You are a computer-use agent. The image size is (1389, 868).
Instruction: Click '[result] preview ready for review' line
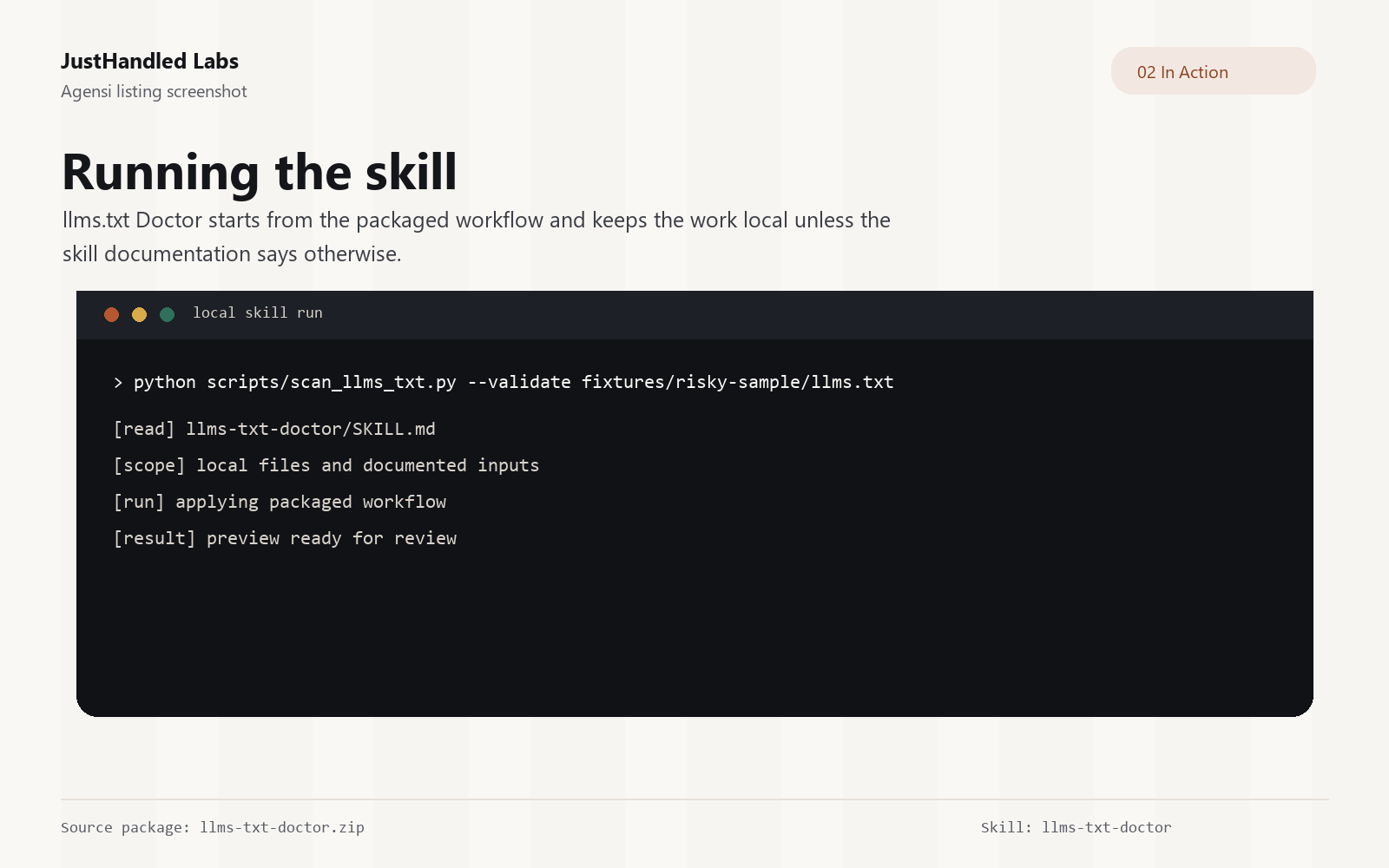[x=285, y=538]
